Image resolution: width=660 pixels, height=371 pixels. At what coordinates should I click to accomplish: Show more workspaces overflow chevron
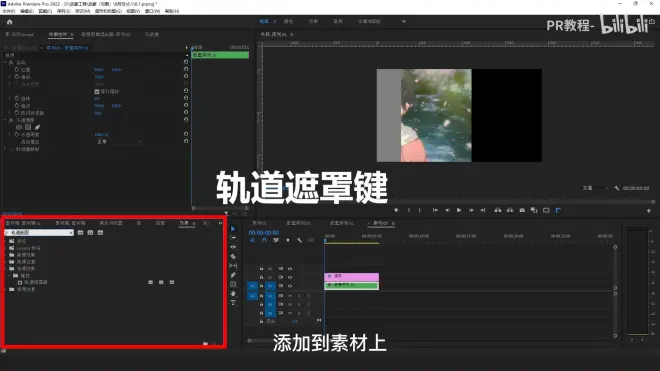[x=404, y=21]
